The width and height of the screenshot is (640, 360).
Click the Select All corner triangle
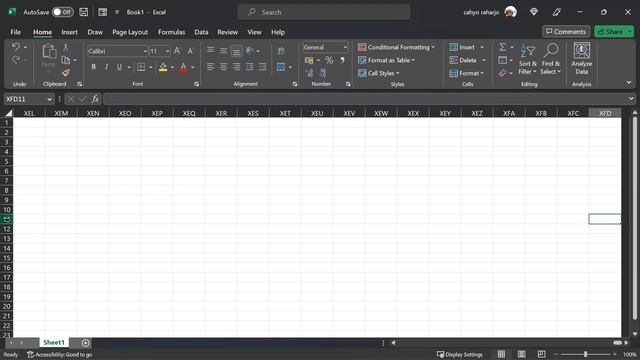pos(8,113)
